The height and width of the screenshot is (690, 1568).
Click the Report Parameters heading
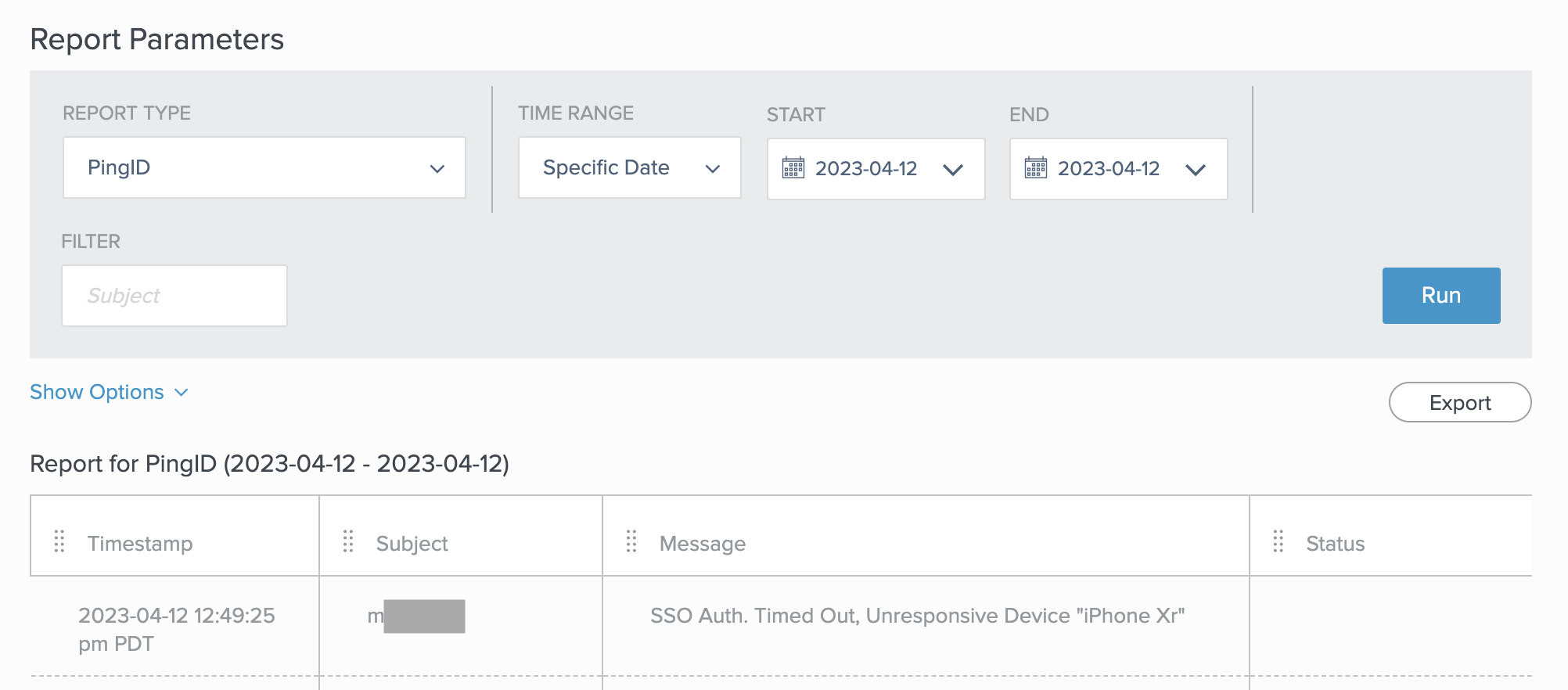tap(156, 38)
